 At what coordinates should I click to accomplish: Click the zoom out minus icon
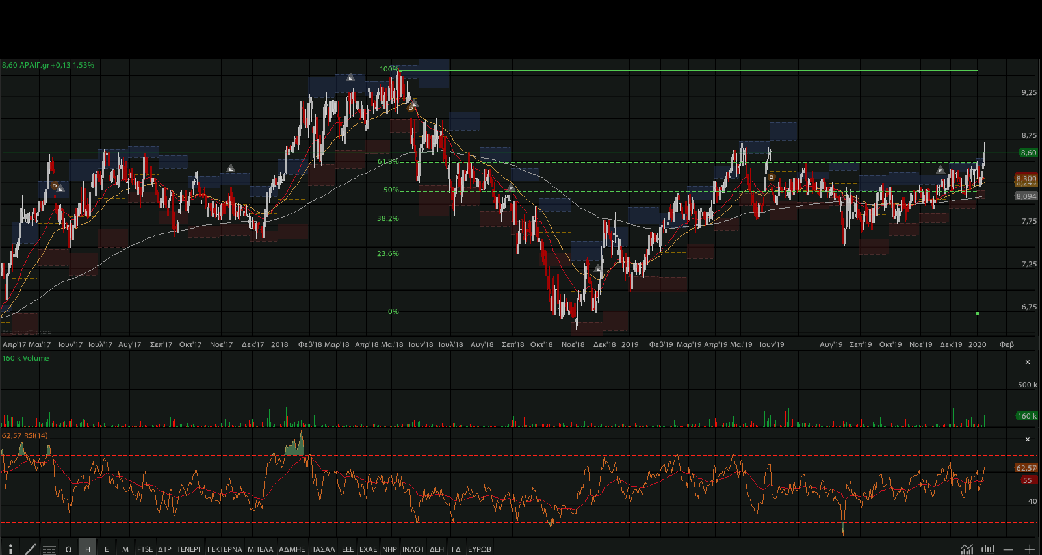(1008, 549)
